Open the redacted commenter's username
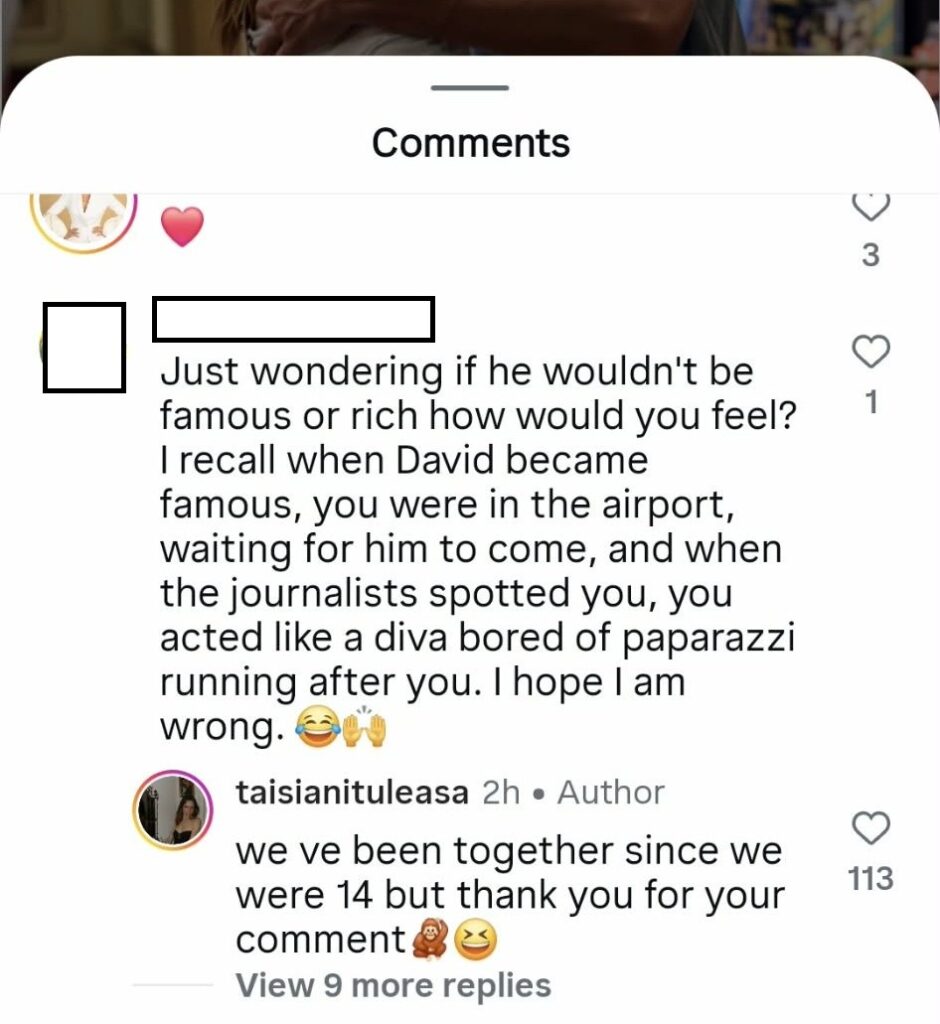This screenshot has height=1024, width=940. coord(293,319)
